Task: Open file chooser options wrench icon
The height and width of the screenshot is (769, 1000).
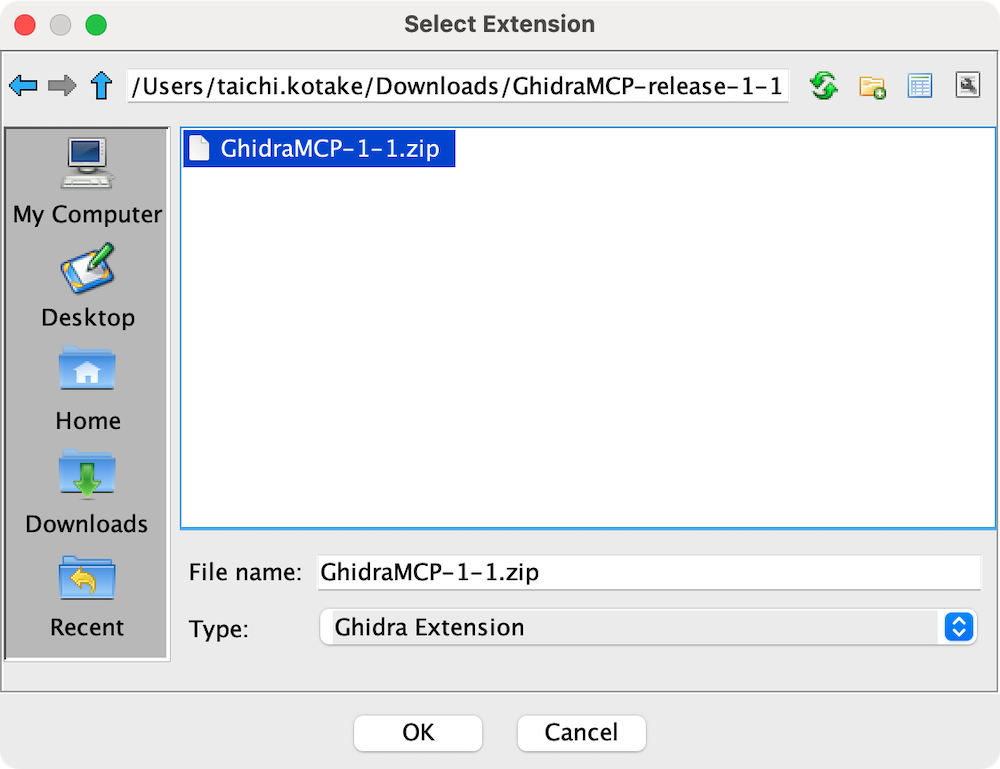Action: 967,85
